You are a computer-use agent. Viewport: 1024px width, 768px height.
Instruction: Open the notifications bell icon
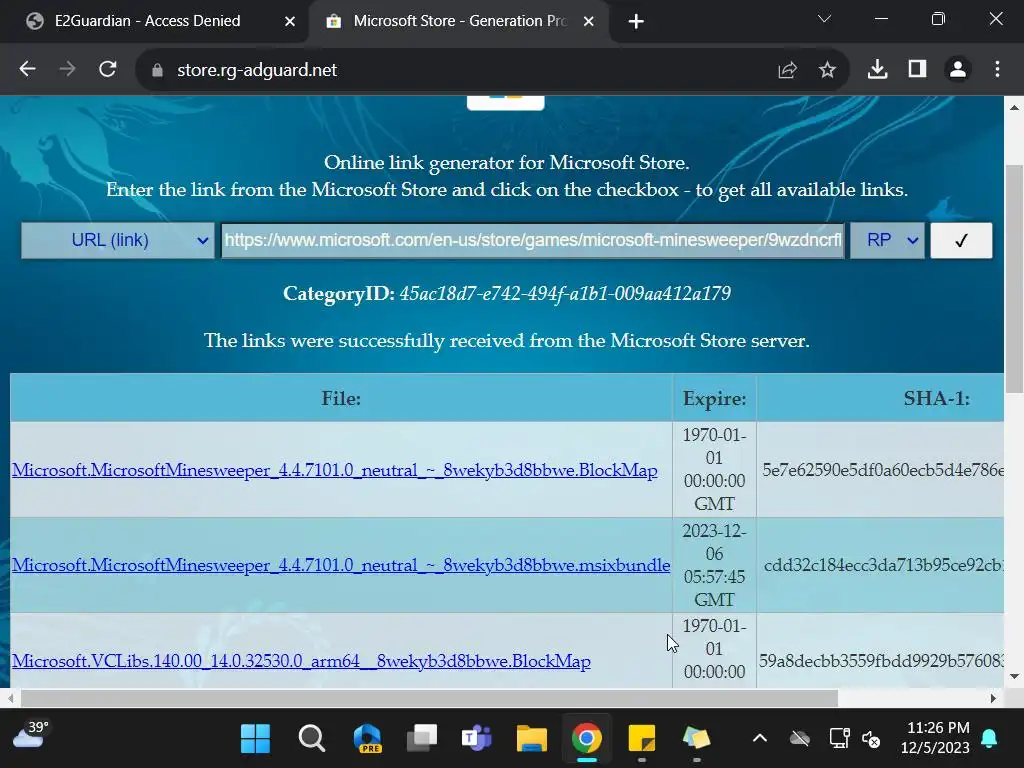[989, 739]
